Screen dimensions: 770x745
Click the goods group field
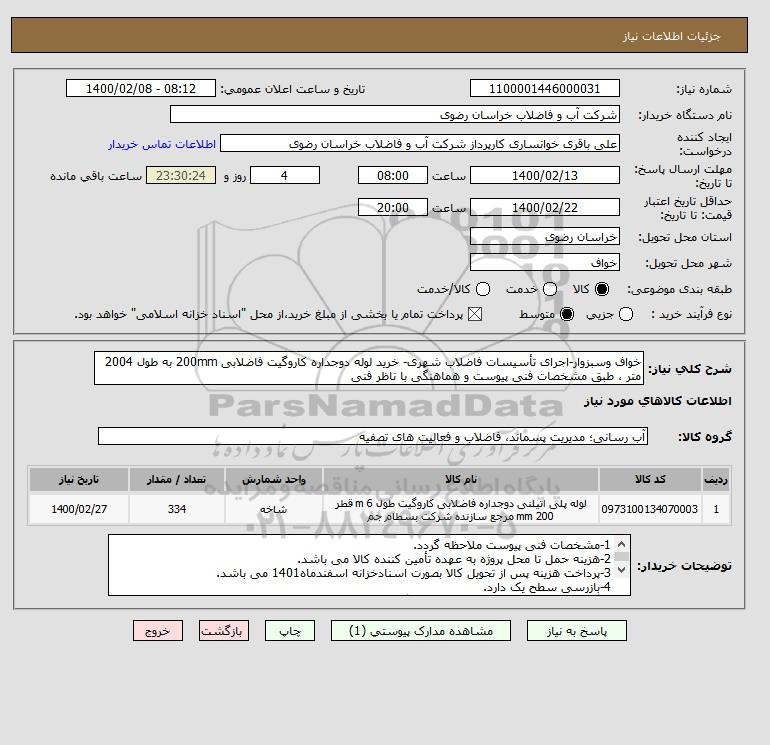pos(373,436)
